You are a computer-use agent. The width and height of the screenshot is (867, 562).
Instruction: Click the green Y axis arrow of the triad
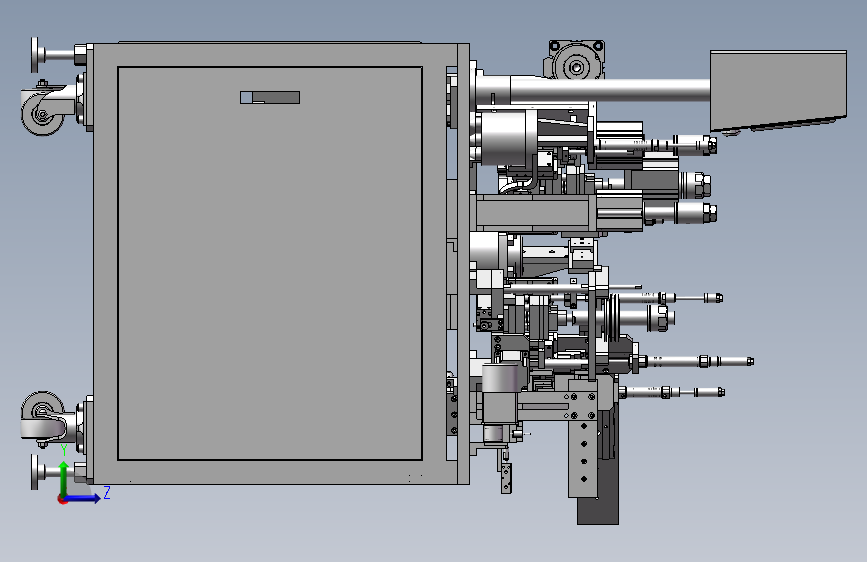click(64, 477)
